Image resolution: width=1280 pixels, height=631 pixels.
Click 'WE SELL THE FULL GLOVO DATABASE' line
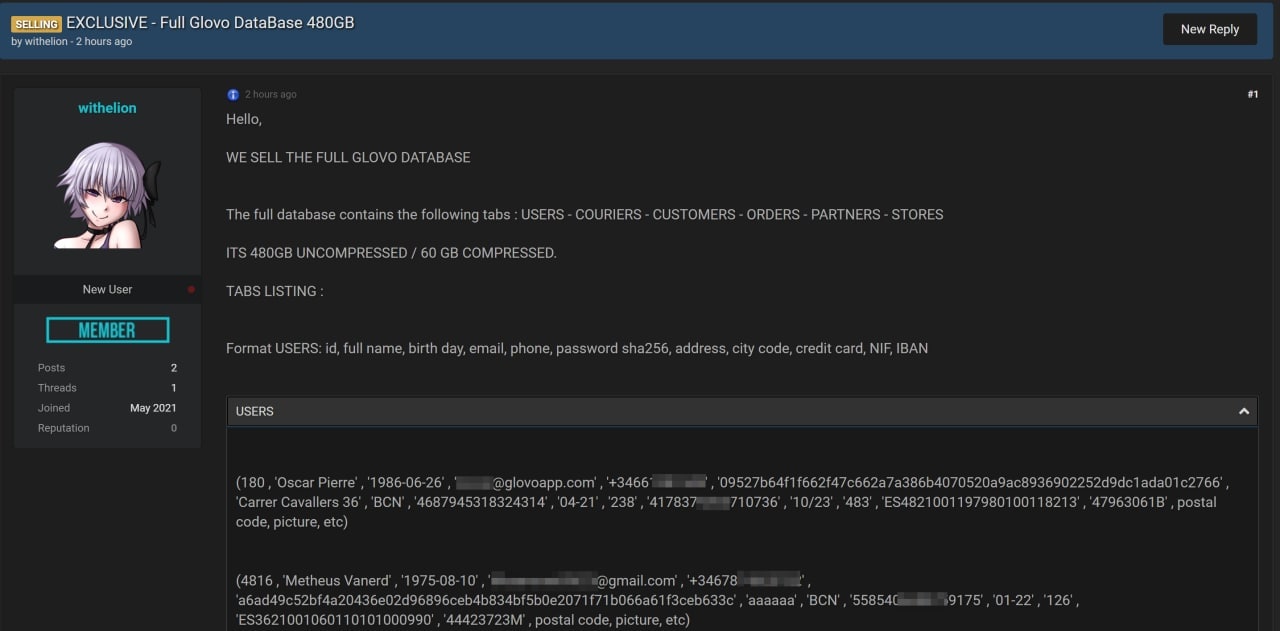click(348, 157)
